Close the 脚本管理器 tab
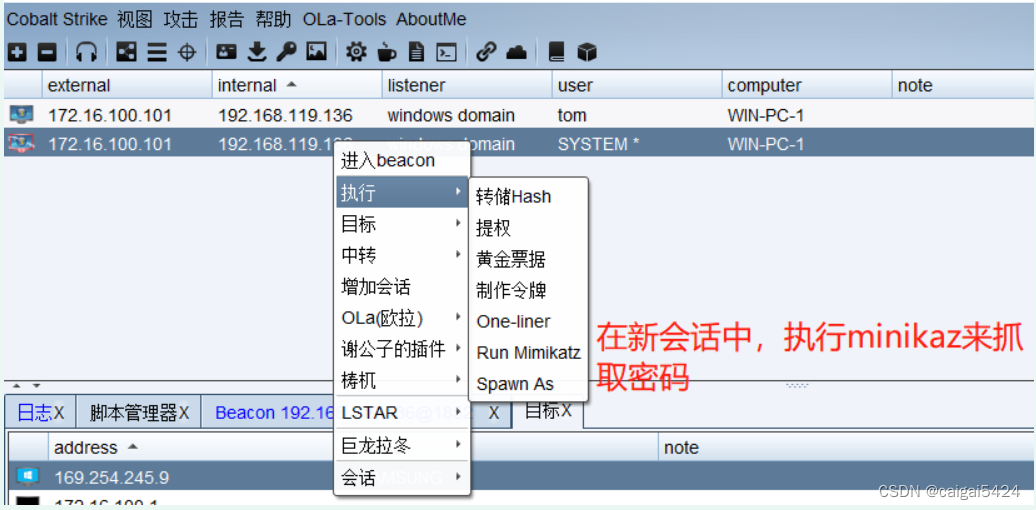Image resolution: width=1036 pixels, height=510 pixels. (184, 413)
